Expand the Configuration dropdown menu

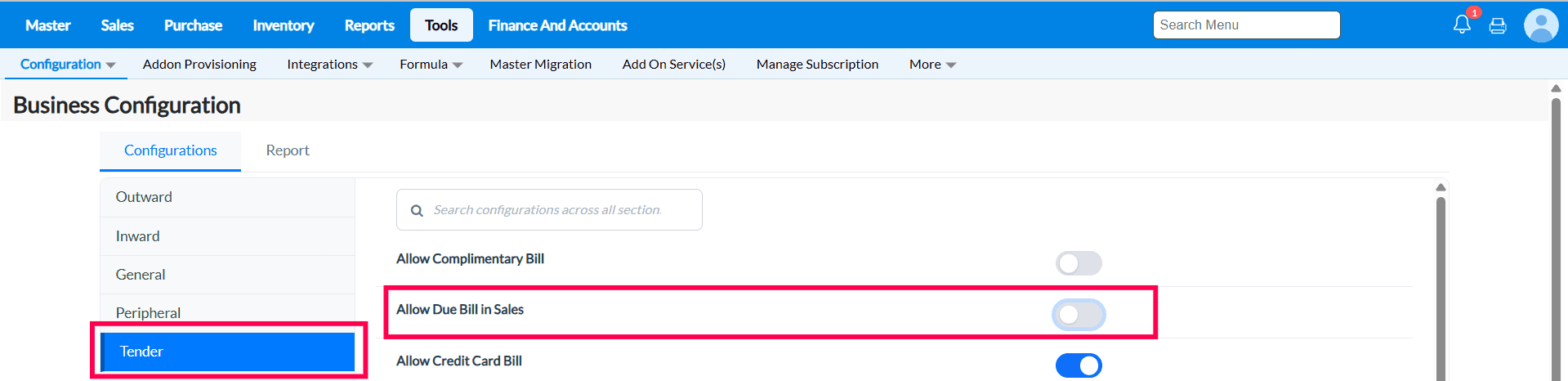click(x=67, y=64)
